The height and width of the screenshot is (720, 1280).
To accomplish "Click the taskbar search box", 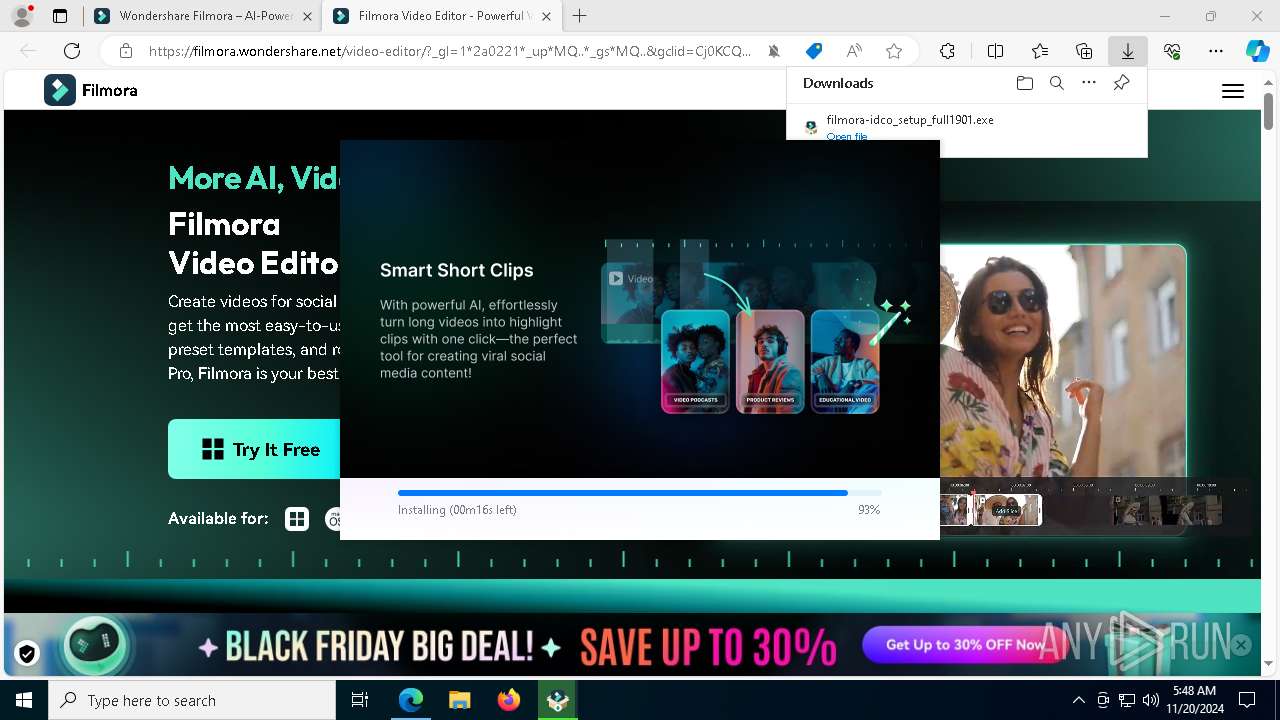I will 192,700.
